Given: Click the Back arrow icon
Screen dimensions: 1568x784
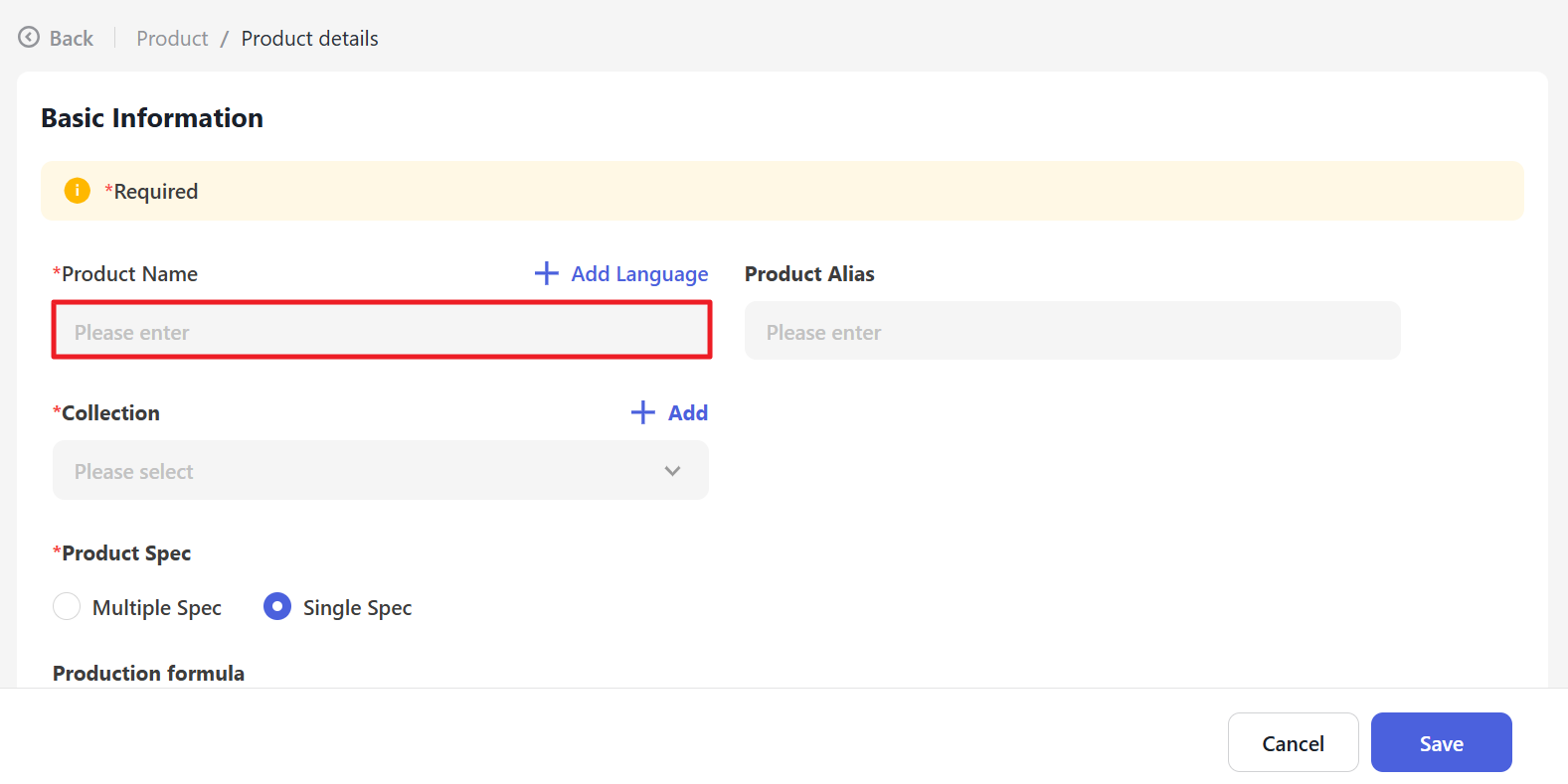Looking at the screenshot, I should click(29, 38).
